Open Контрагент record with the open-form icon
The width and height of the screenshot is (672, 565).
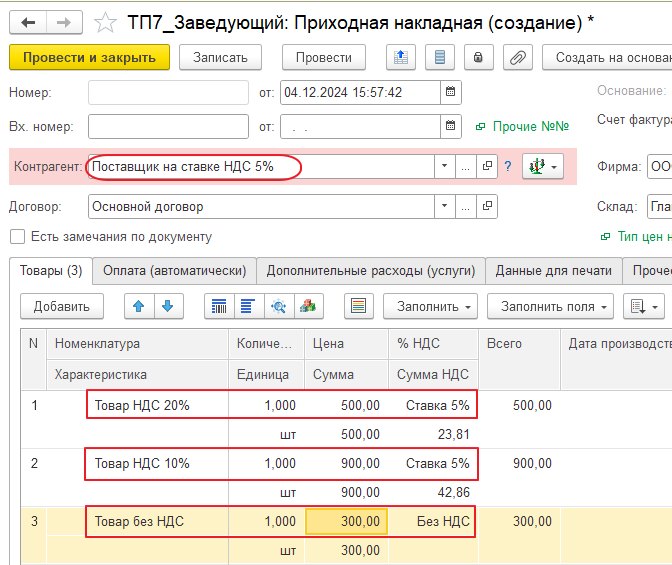(487, 166)
